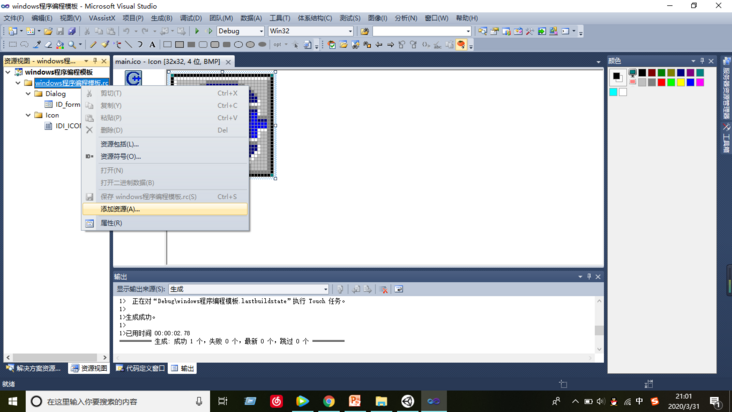Toggle word wrap in output pane

399,289
